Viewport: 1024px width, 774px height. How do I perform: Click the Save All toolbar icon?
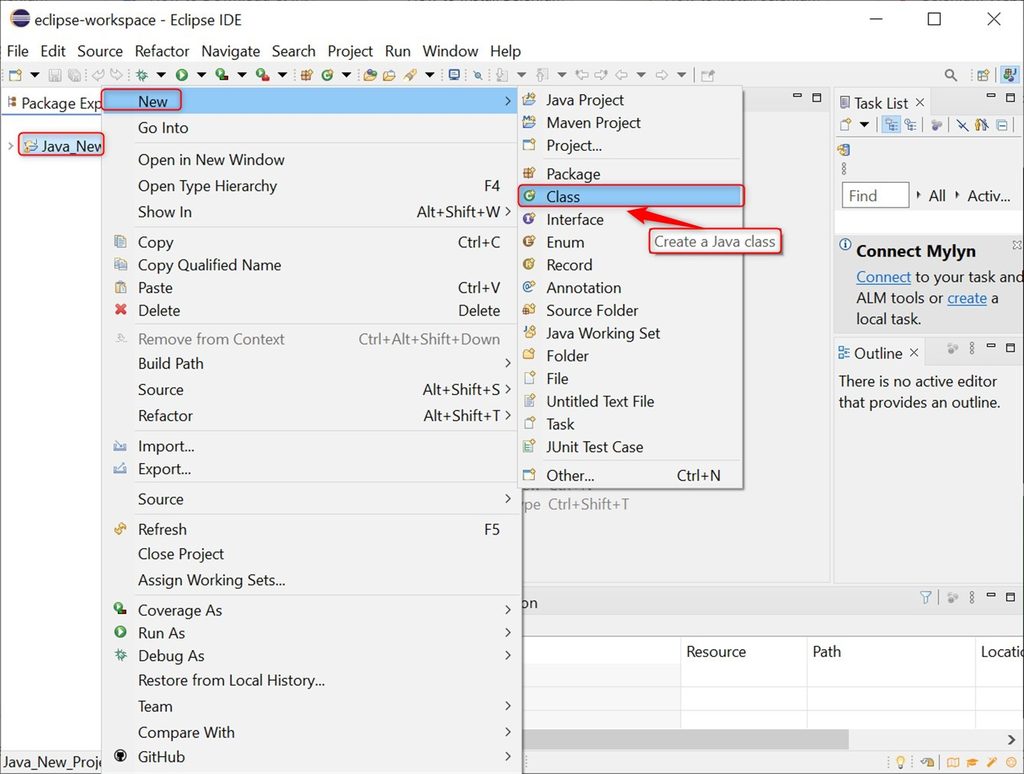(x=74, y=75)
